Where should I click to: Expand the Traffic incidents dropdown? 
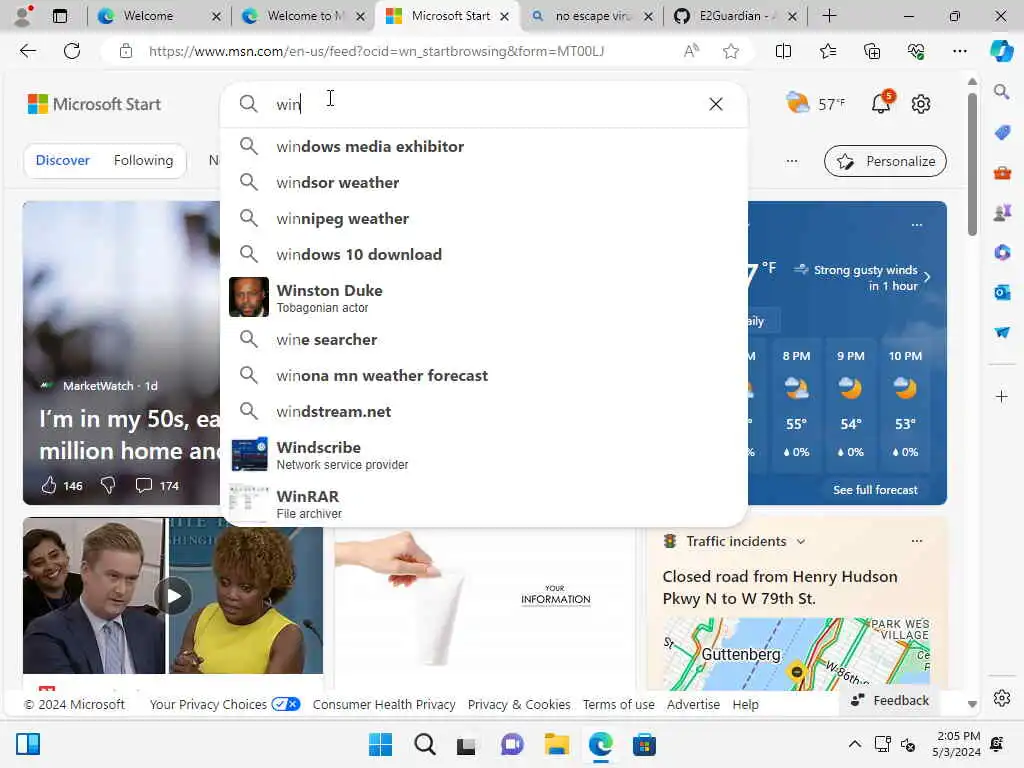click(x=801, y=541)
